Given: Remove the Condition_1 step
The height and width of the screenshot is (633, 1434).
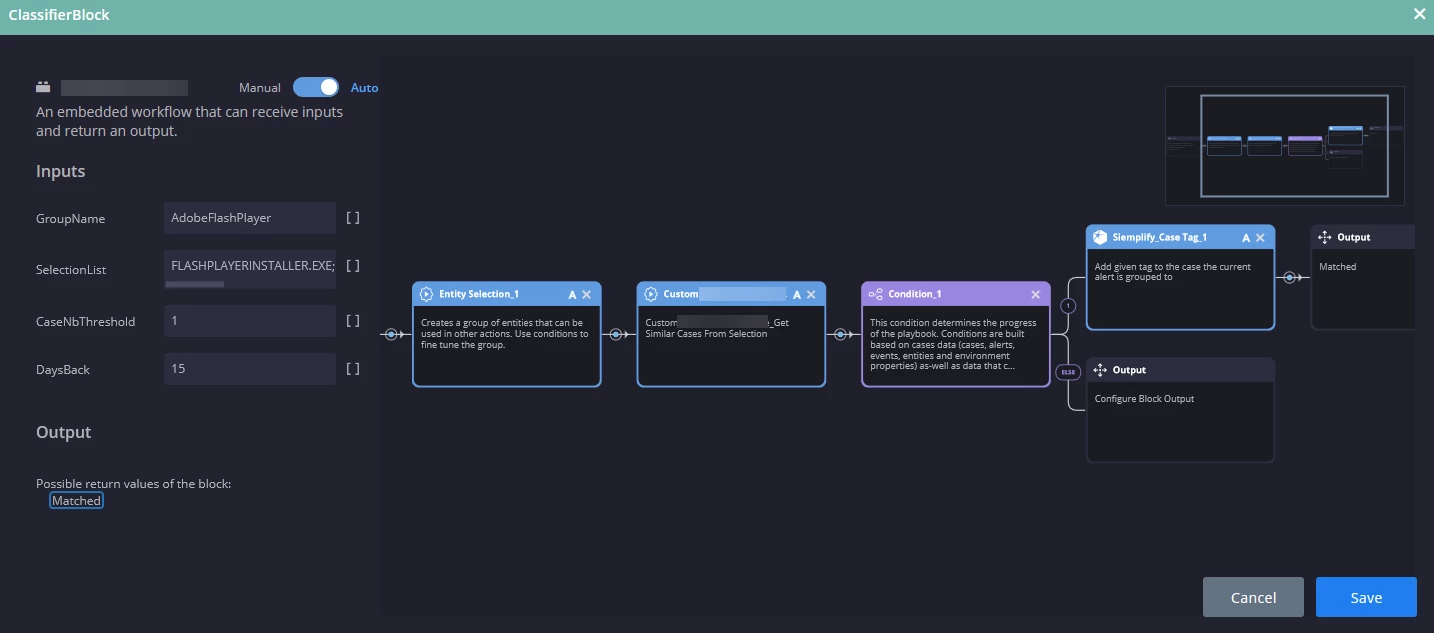Looking at the screenshot, I should tap(1035, 294).
